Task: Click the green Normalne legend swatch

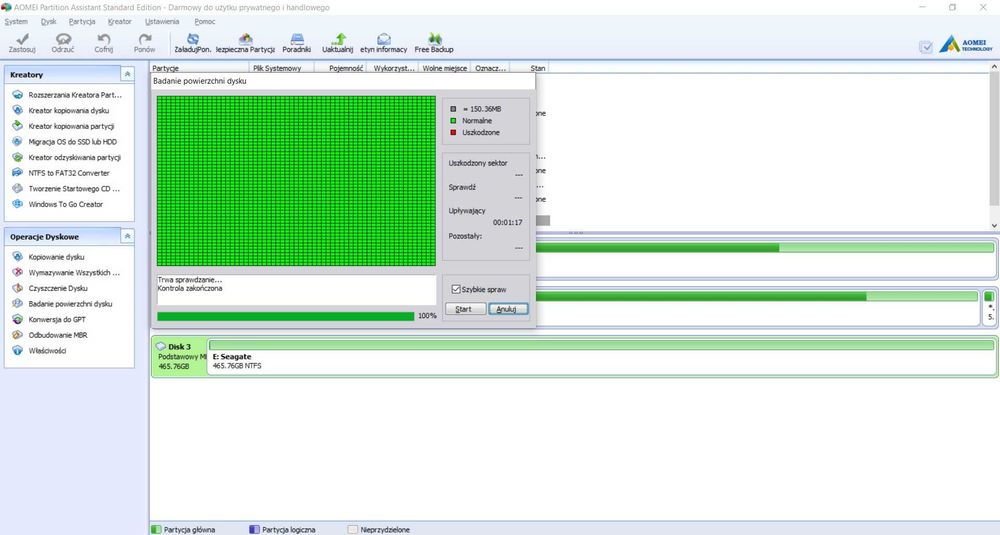Action: [453, 121]
